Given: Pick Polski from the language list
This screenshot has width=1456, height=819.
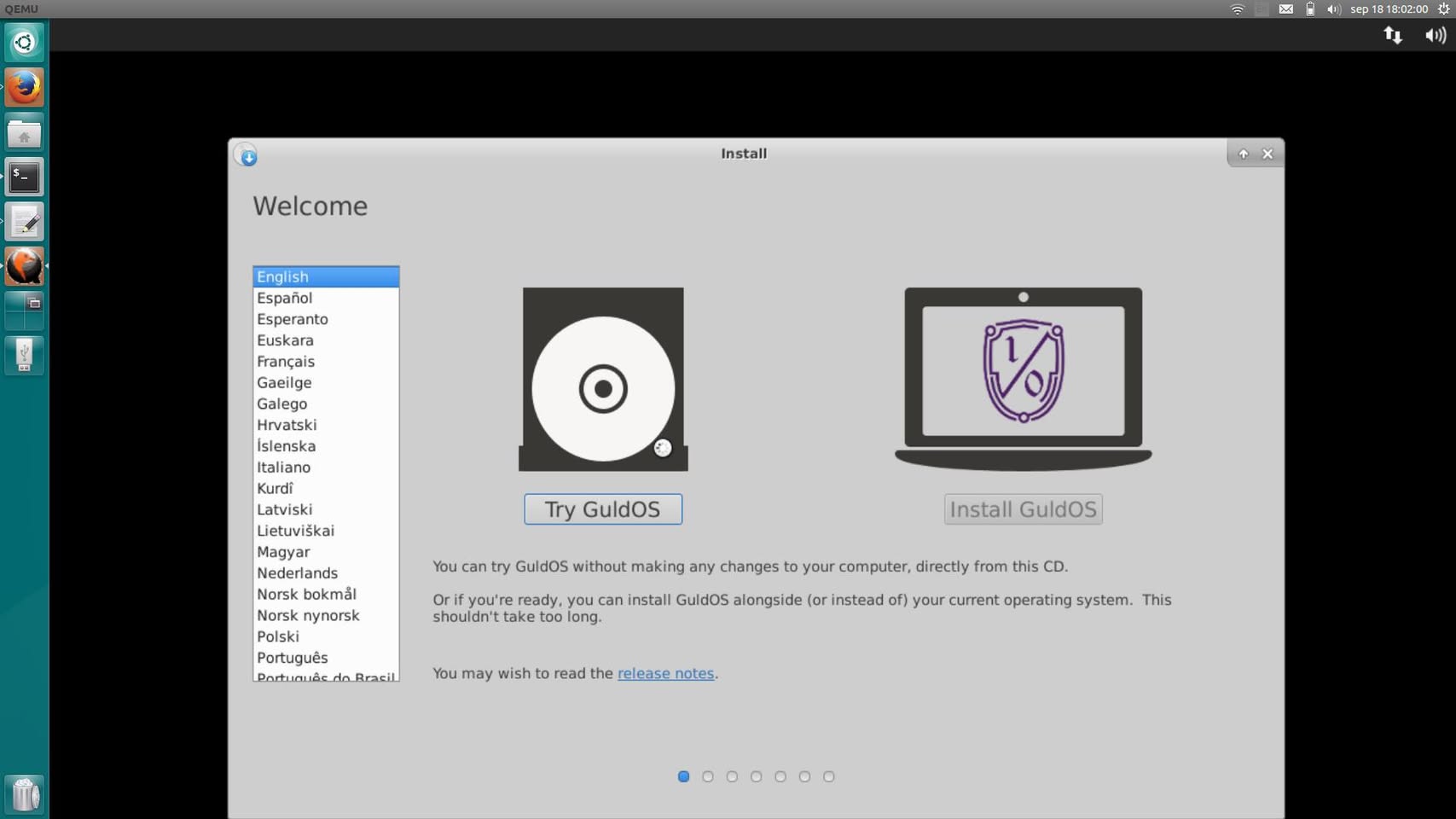Looking at the screenshot, I should point(326,636).
